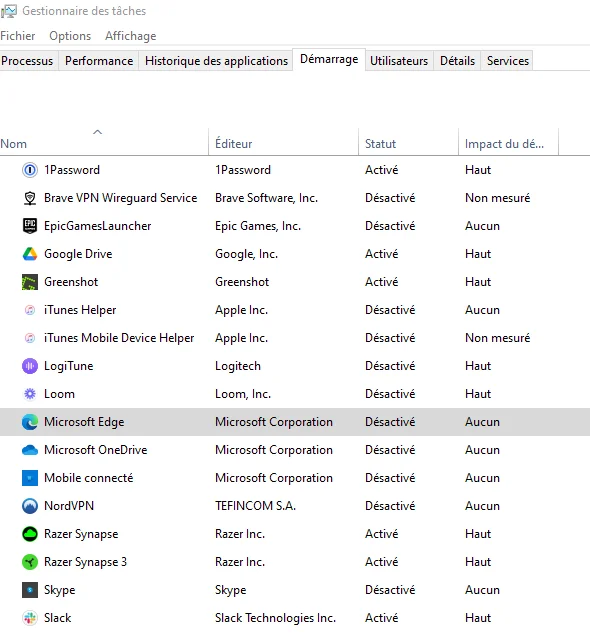The height and width of the screenshot is (633, 590).
Task: Click the Skype name in the Nom column
Action: [x=59, y=590]
